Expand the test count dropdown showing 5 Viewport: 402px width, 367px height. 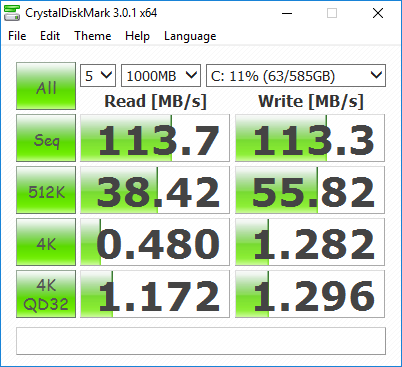click(98, 76)
